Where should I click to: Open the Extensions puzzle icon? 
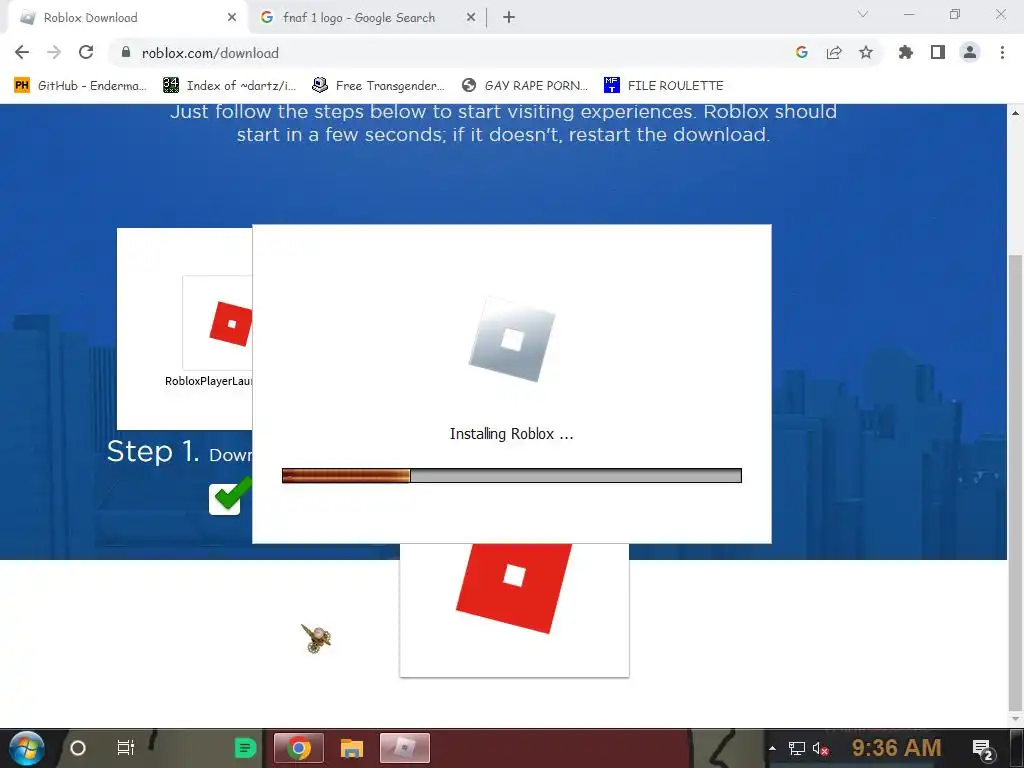[x=905, y=52]
